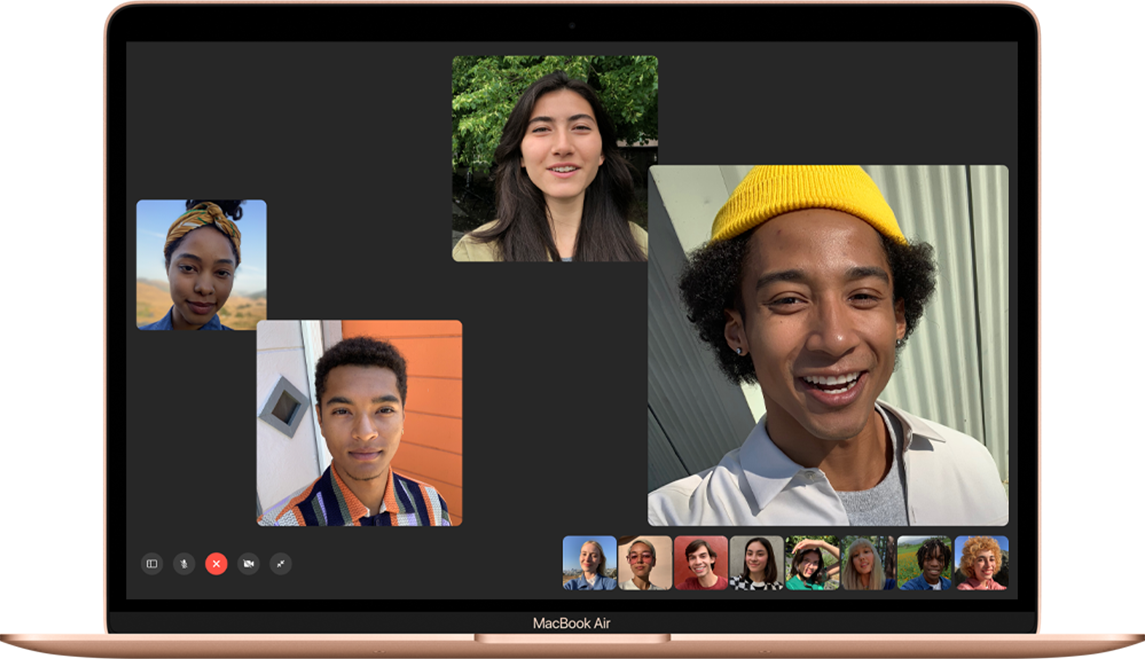
Task: Pick the participant thumbnail wearing a green top
Action: 813,563
